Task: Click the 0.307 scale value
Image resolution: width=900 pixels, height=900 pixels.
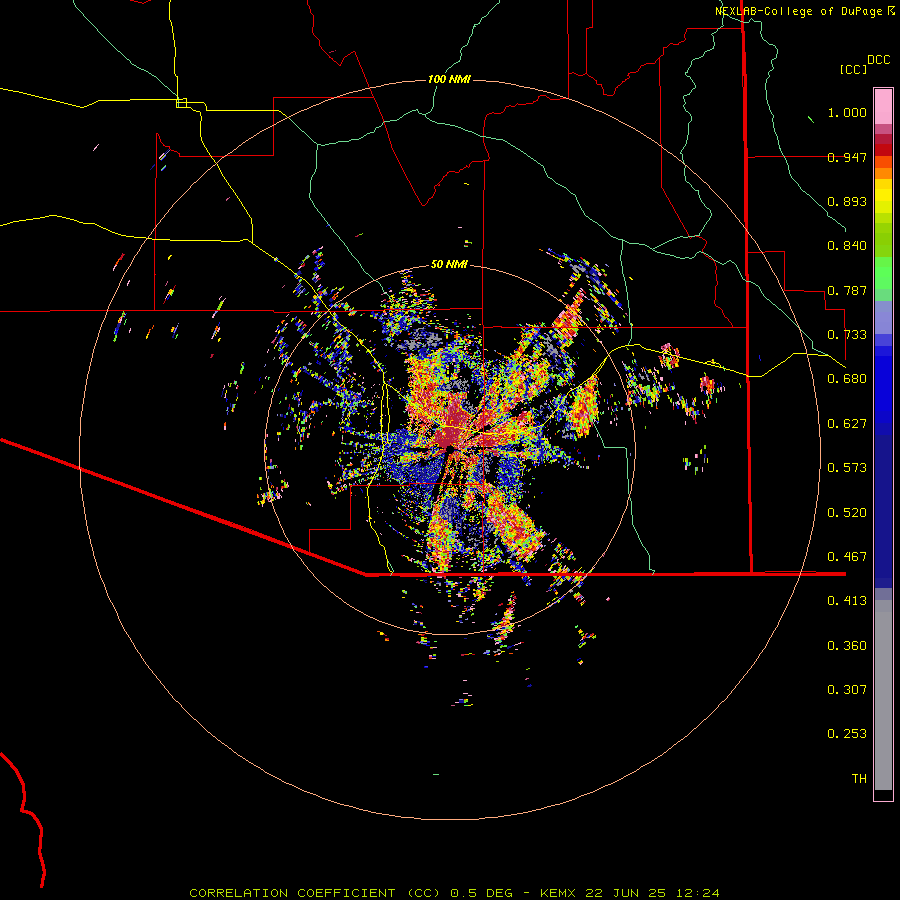Action: coord(847,690)
